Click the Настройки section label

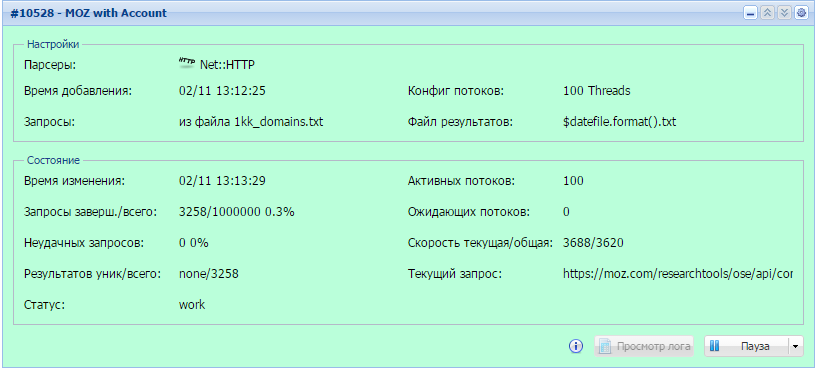pos(53,44)
